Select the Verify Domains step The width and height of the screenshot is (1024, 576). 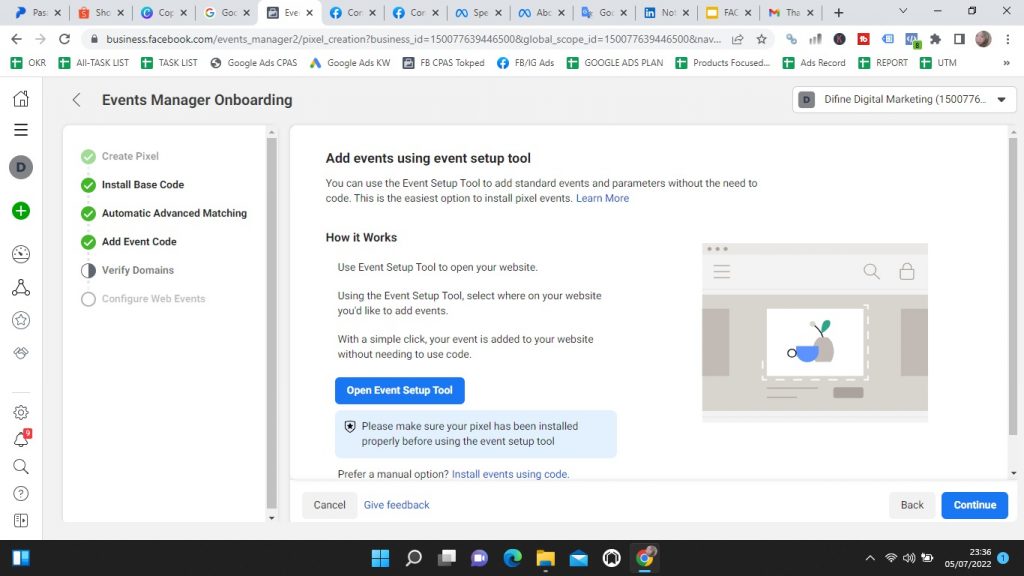click(137, 270)
